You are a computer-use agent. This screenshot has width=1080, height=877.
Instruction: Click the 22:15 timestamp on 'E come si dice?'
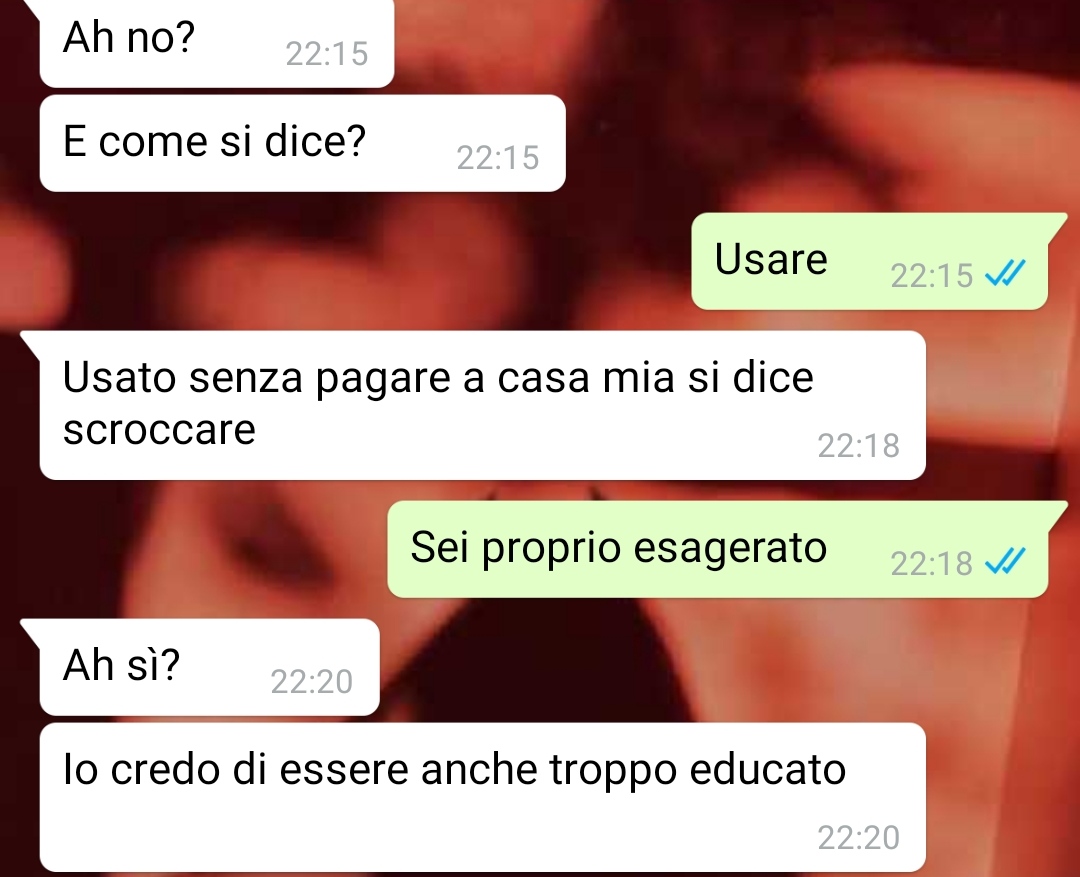pyautogui.click(x=498, y=158)
